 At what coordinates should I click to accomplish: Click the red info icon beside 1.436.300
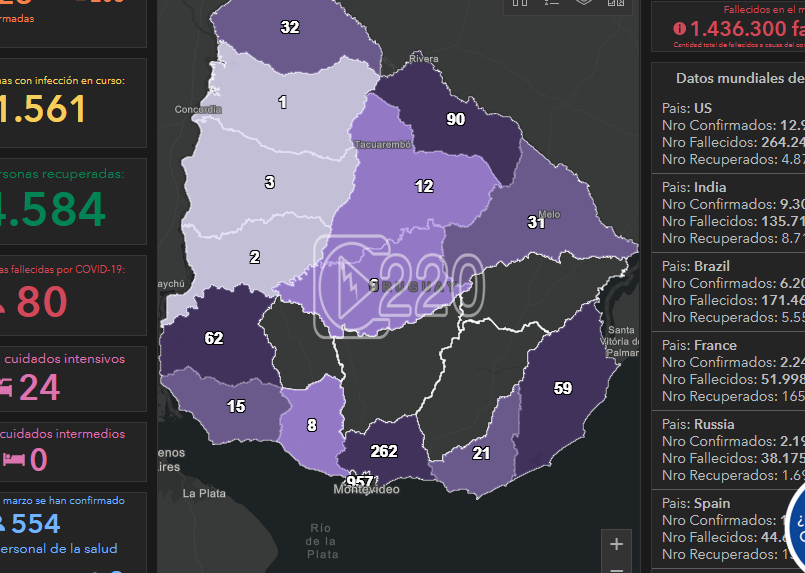[679, 29]
